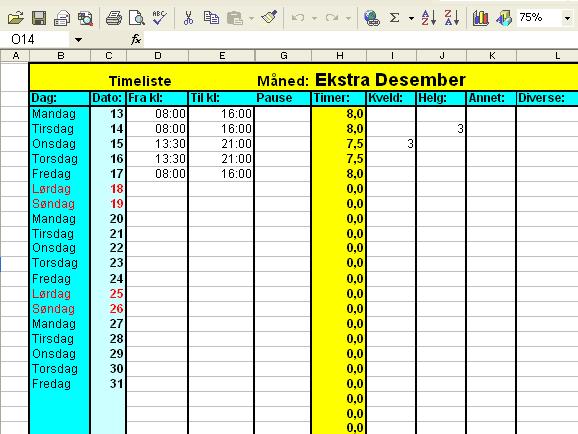Select the Format Painter brush
Image resolution: width=578 pixels, height=434 pixels.
[269, 17]
